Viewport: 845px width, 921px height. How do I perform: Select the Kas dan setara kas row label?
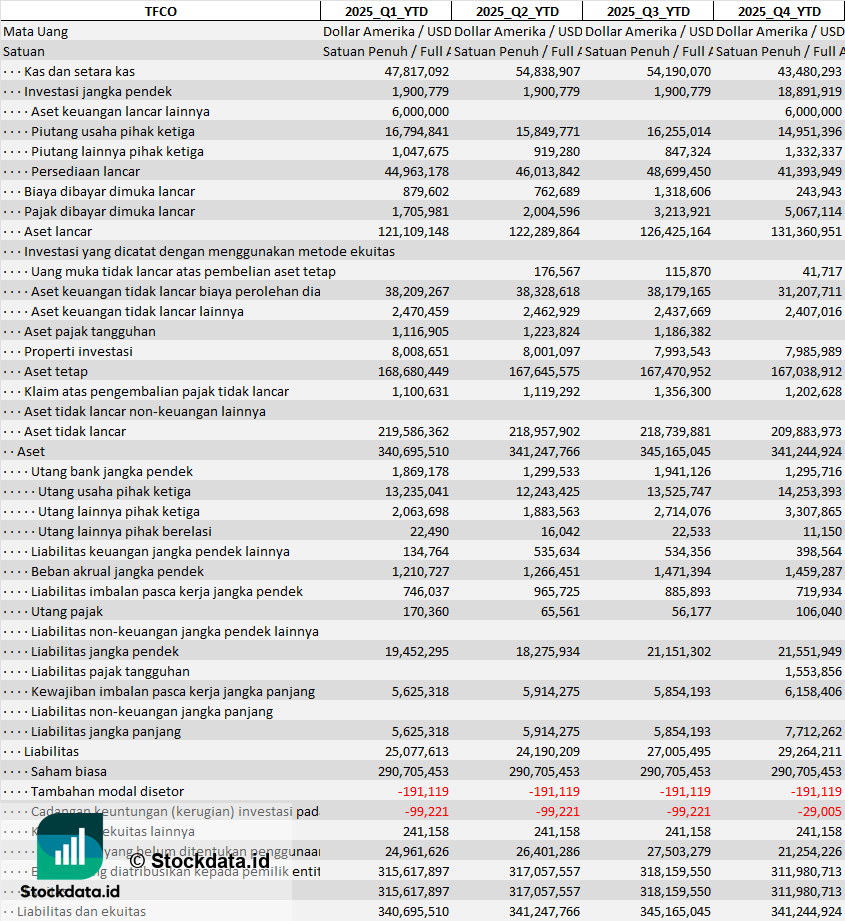point(79,72)
